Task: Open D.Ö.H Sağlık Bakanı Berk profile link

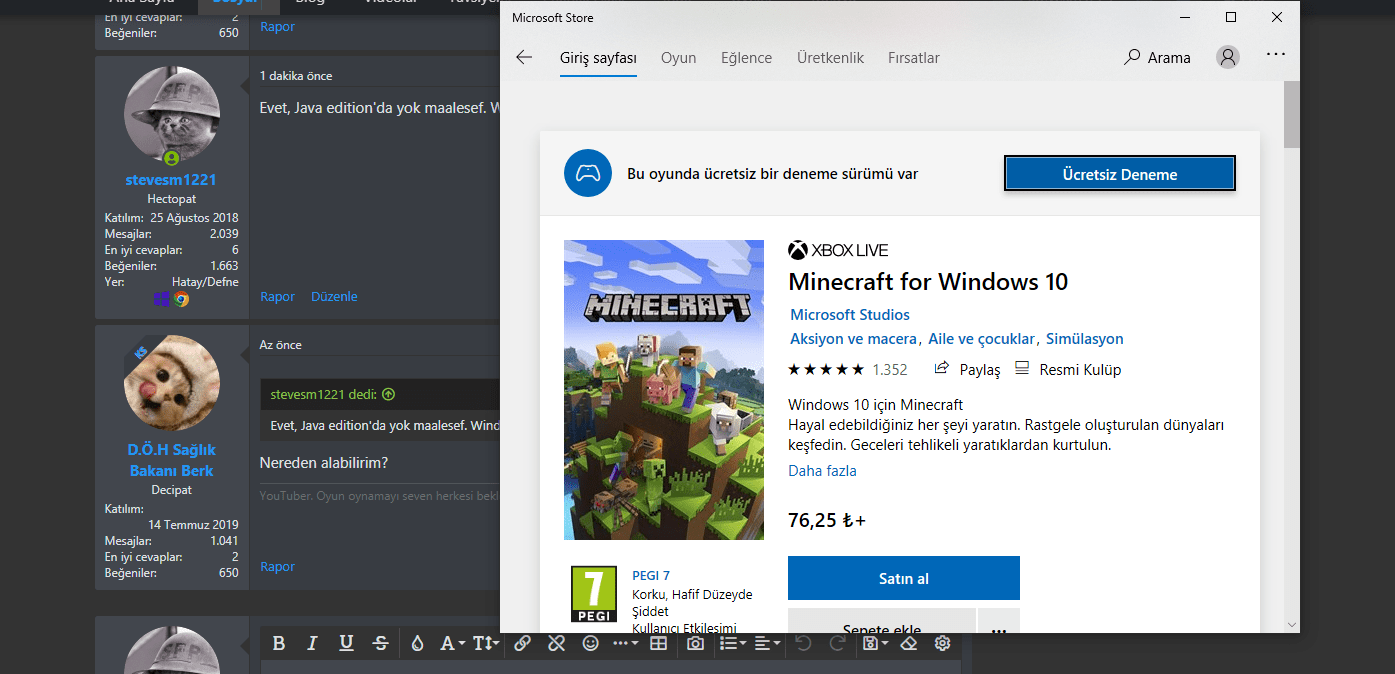Action: 171,460
